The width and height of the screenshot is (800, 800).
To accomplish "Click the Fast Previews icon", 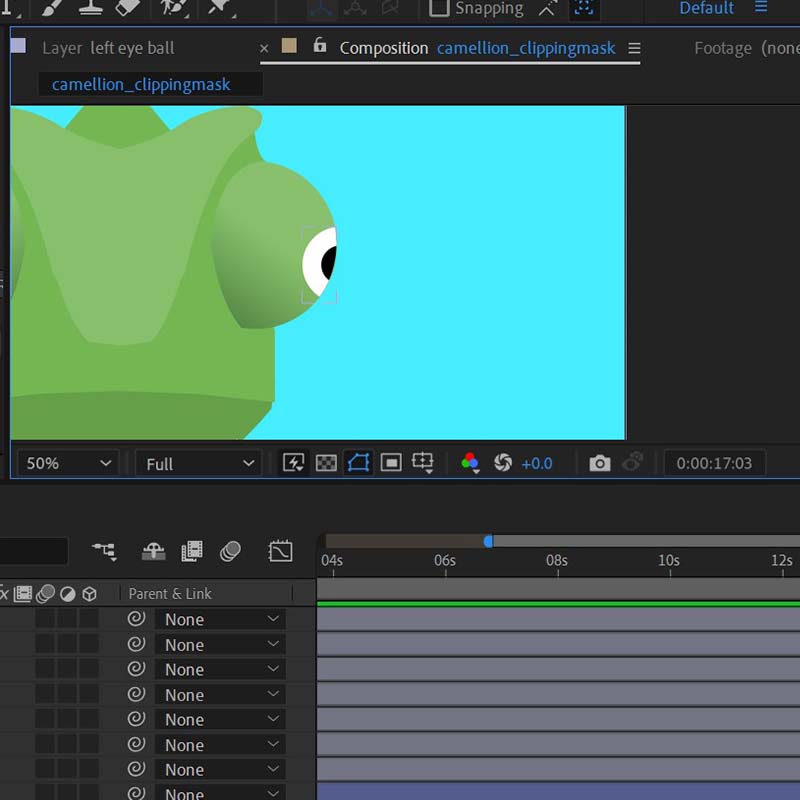I will (x=294, y=463).
